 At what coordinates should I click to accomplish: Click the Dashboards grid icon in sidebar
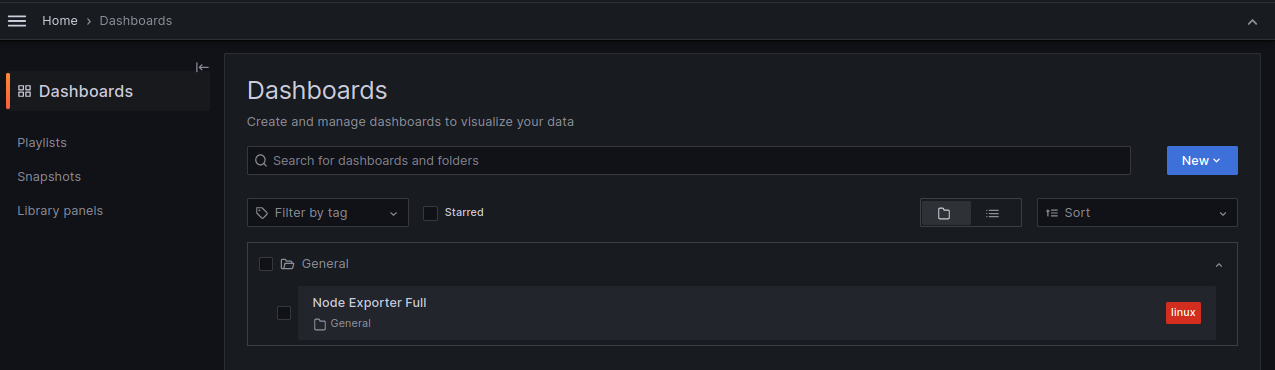25,91
